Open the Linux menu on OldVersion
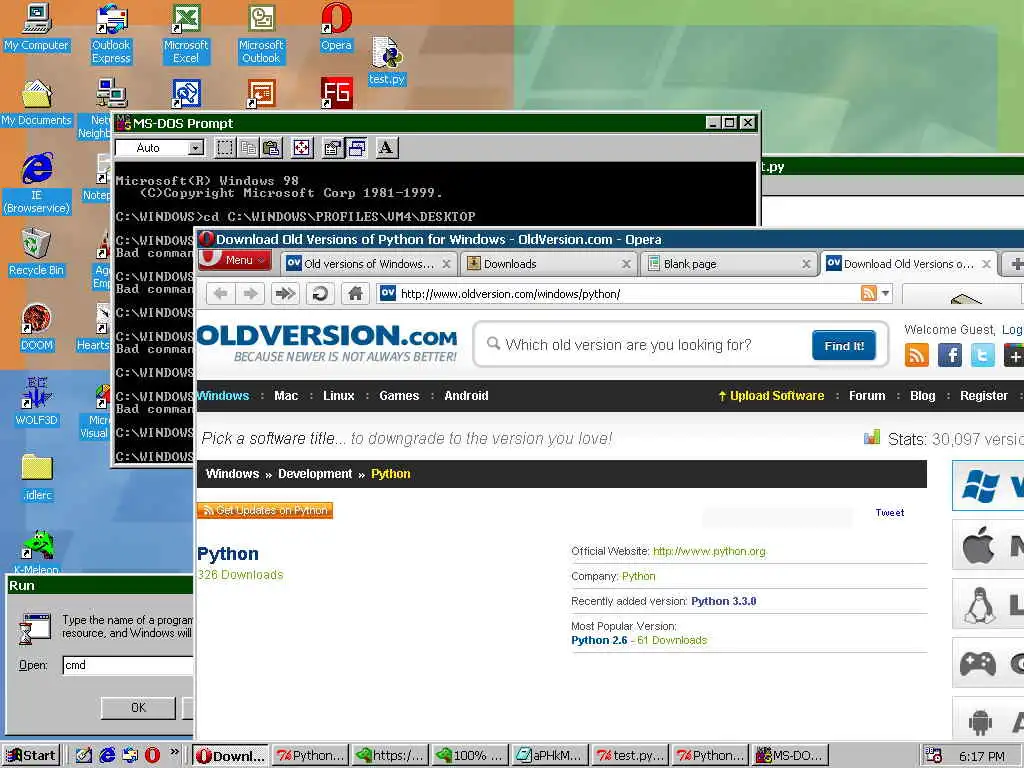Image resolution: width=1024 pixels, height=768 pixels. [x=338, y=396]
